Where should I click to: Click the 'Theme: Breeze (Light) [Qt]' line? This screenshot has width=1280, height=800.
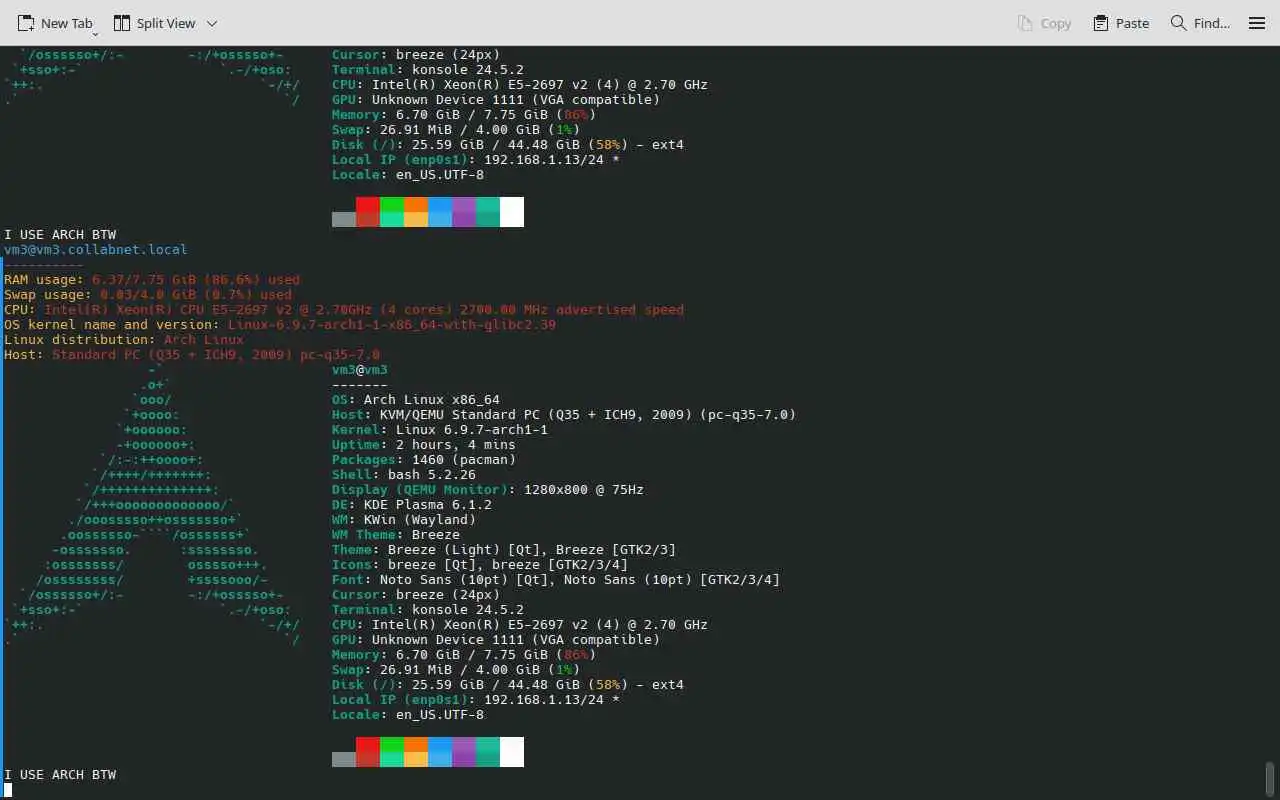504,550
